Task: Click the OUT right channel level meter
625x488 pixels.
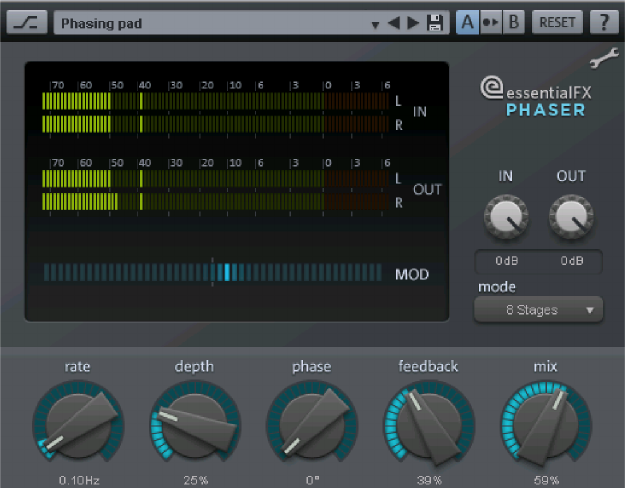Action: pyautogui.click(x=215, y=202)
